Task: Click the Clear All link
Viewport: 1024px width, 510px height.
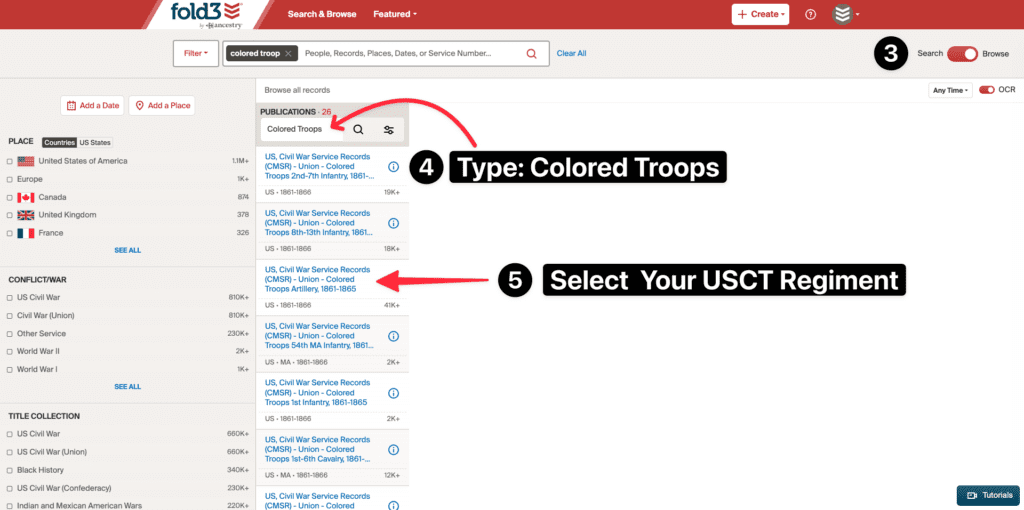Action: (x=571, y=53)
